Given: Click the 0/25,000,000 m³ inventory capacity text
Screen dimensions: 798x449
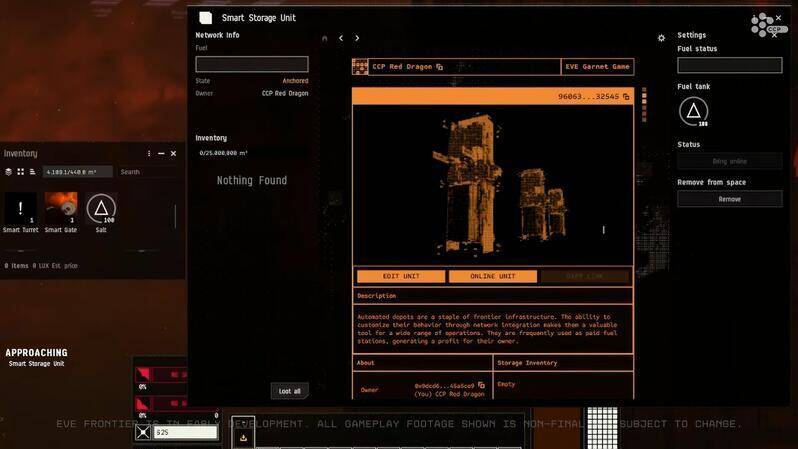Looking at the screenshot, I should tap(223, 153).
